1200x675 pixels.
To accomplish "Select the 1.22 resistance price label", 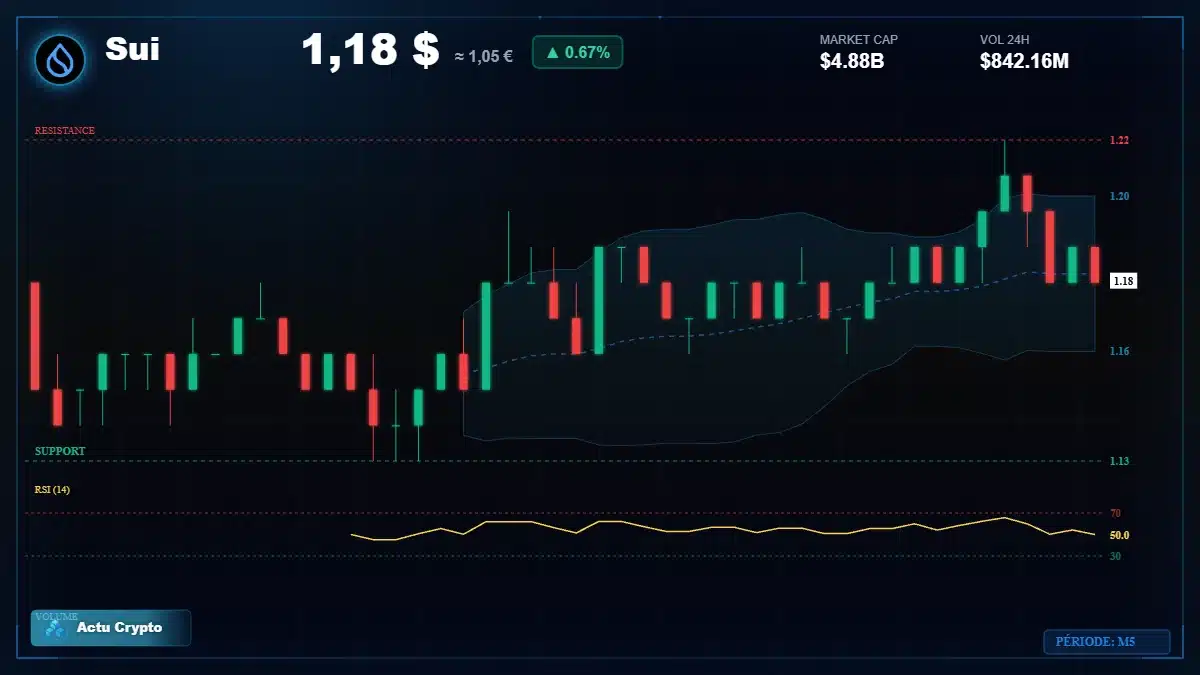I will [x=1119, y=141].
